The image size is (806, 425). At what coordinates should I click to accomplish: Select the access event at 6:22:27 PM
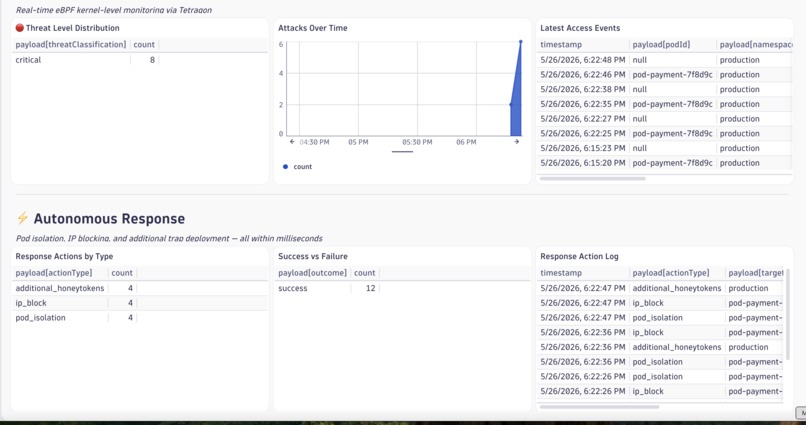click(x=665, y=119)
